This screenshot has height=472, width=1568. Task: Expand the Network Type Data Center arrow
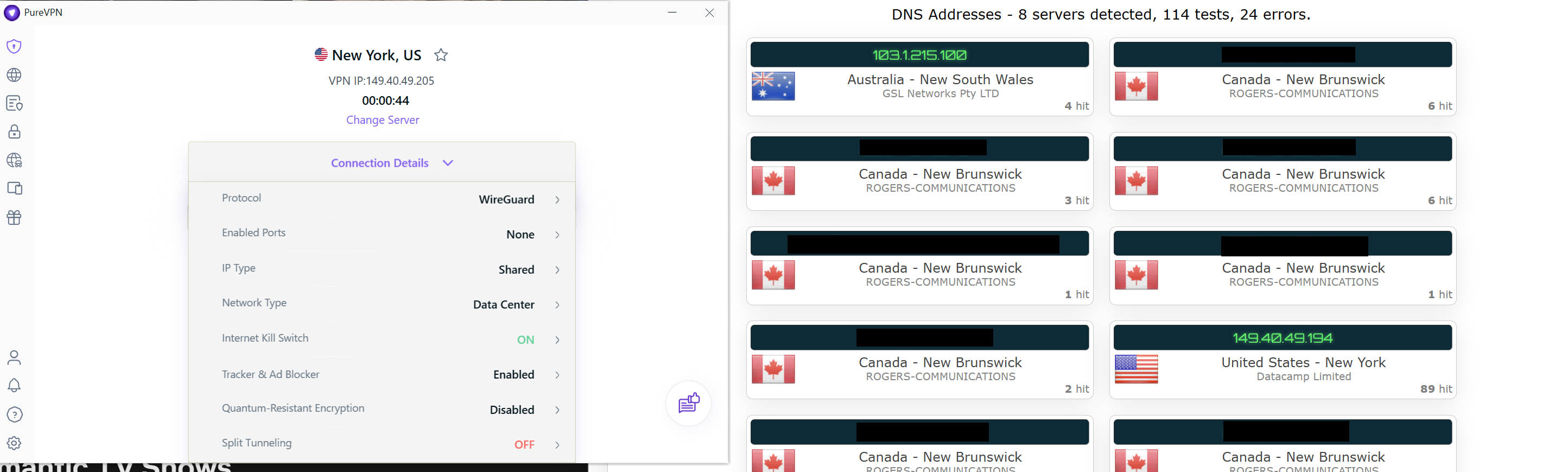coord(557,305)
